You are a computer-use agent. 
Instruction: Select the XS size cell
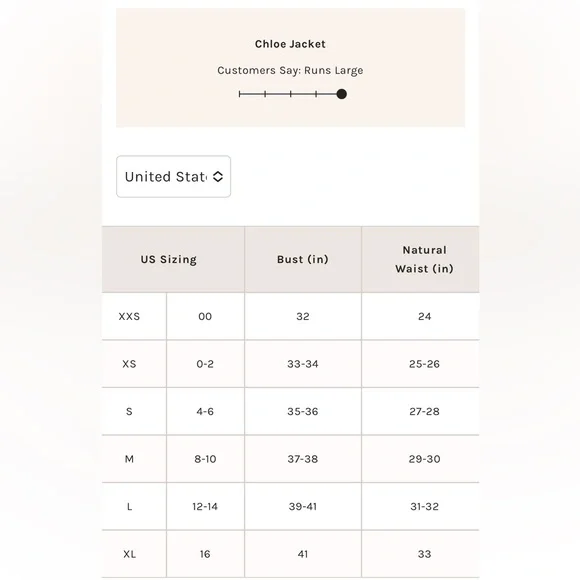tap(129, 364)
